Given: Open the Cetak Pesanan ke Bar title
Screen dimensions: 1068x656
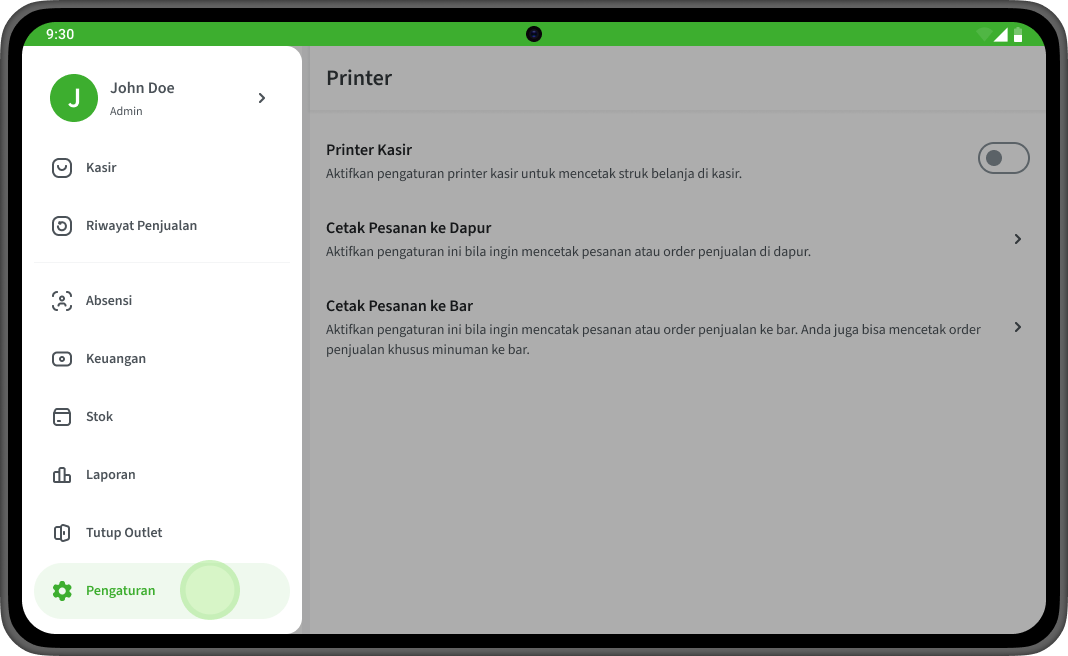Looking at the screenshot, I should pyautogui.click(x=399, y=306).
